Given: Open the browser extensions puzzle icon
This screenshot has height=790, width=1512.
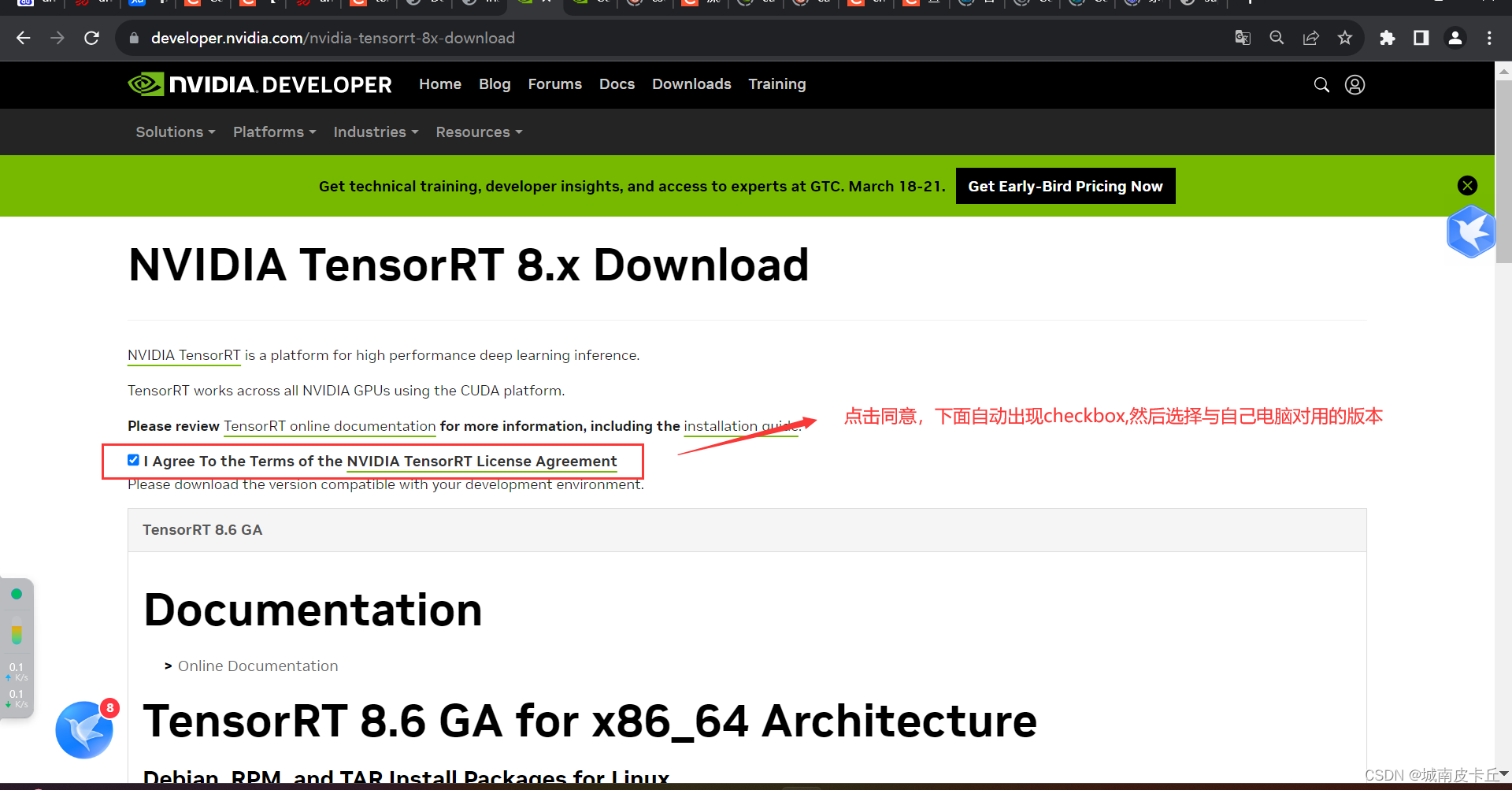Looking at the screenshot, I should point(1388,38).
